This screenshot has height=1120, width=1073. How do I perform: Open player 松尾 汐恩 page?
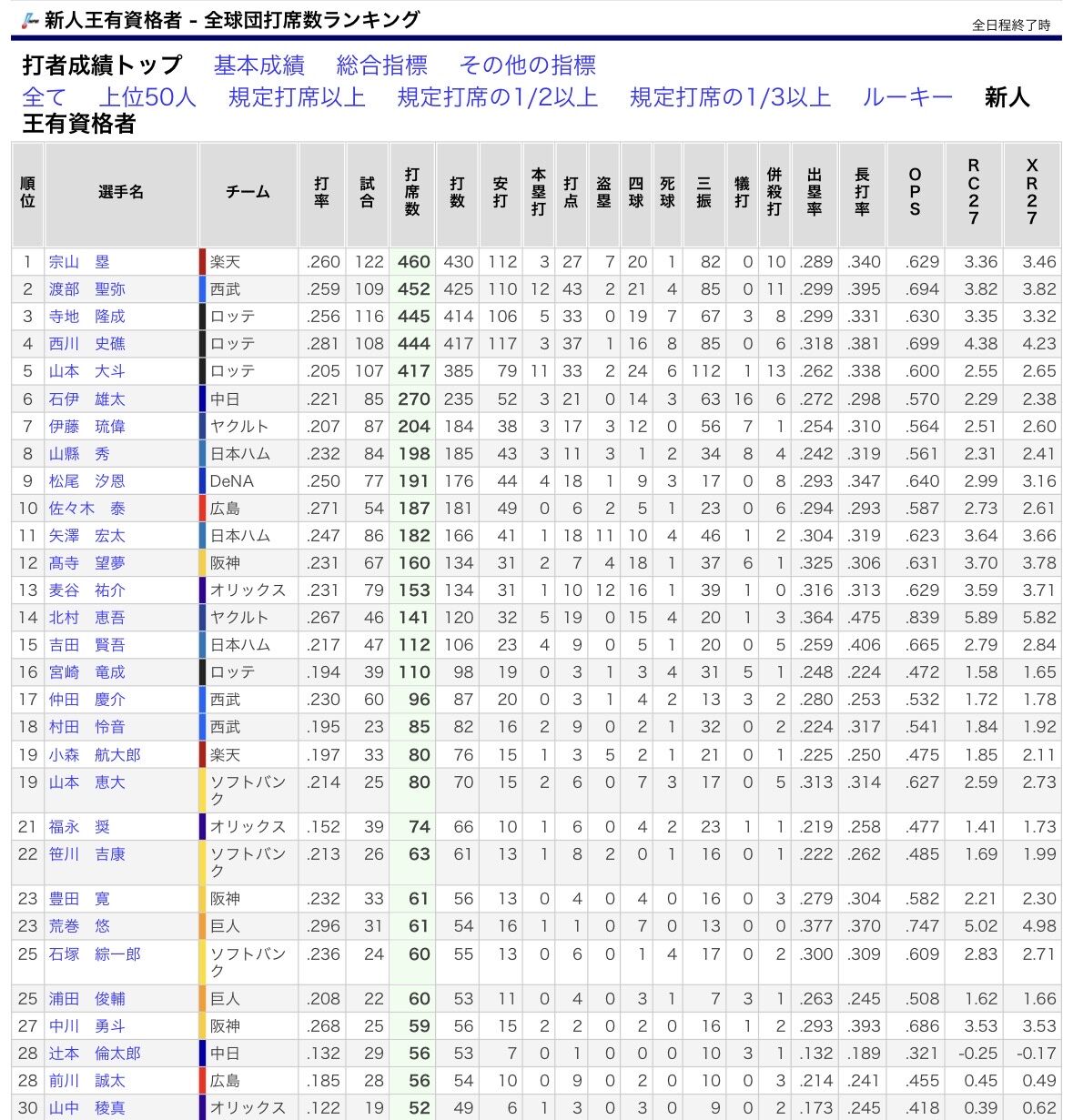(87, 480)
